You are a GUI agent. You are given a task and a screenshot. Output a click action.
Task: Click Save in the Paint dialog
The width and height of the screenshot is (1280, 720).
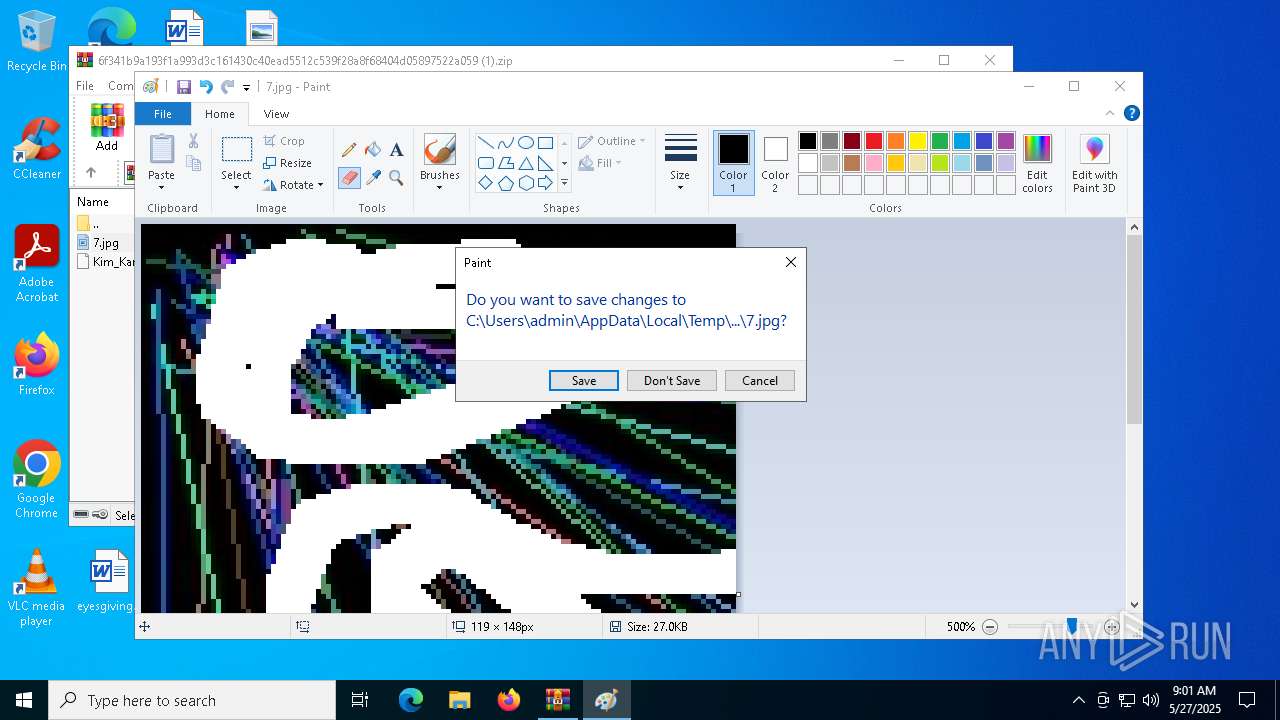tap(584, 381)
